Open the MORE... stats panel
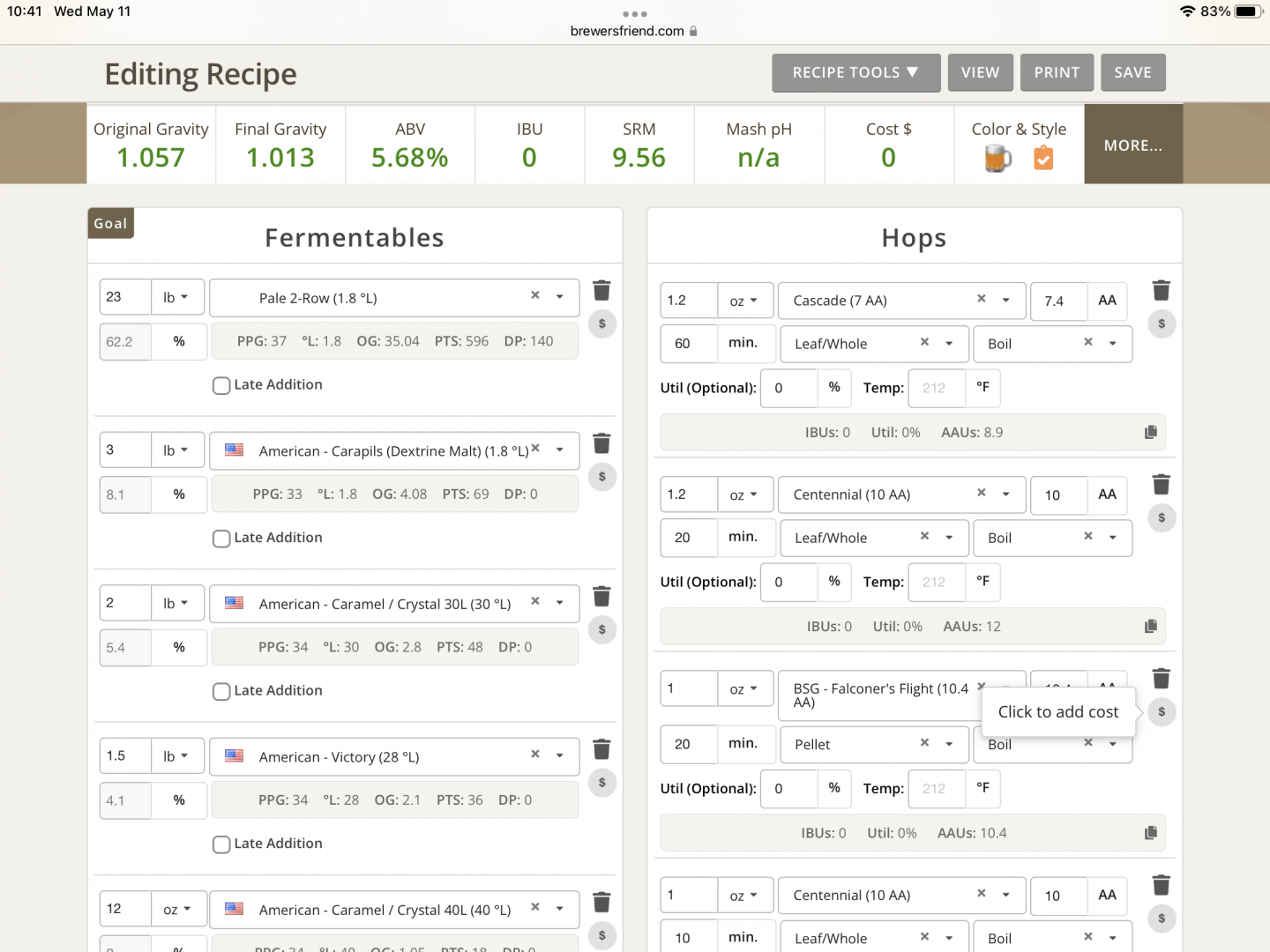Image resolution: width=1270 pixels, height=952 pixels. [x=1132, y=145]
